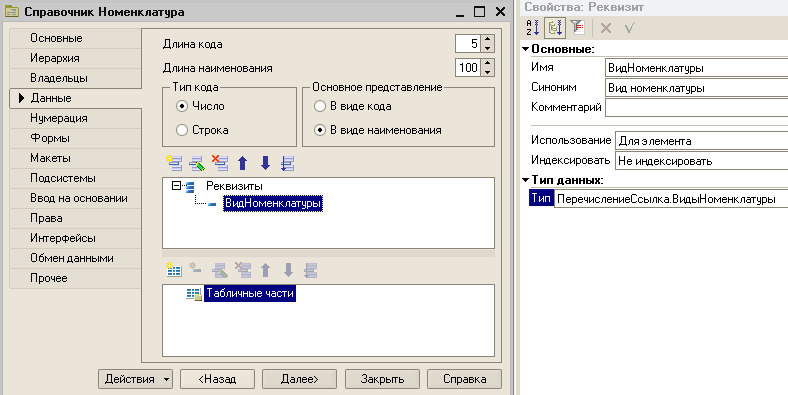
Task: Select Строка radio button for code type
Action: point(181,130)
